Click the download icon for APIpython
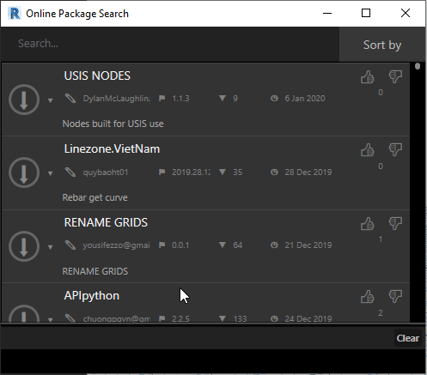Image resolution: width=427 pixels, height=375 pixels. point(24,313)
